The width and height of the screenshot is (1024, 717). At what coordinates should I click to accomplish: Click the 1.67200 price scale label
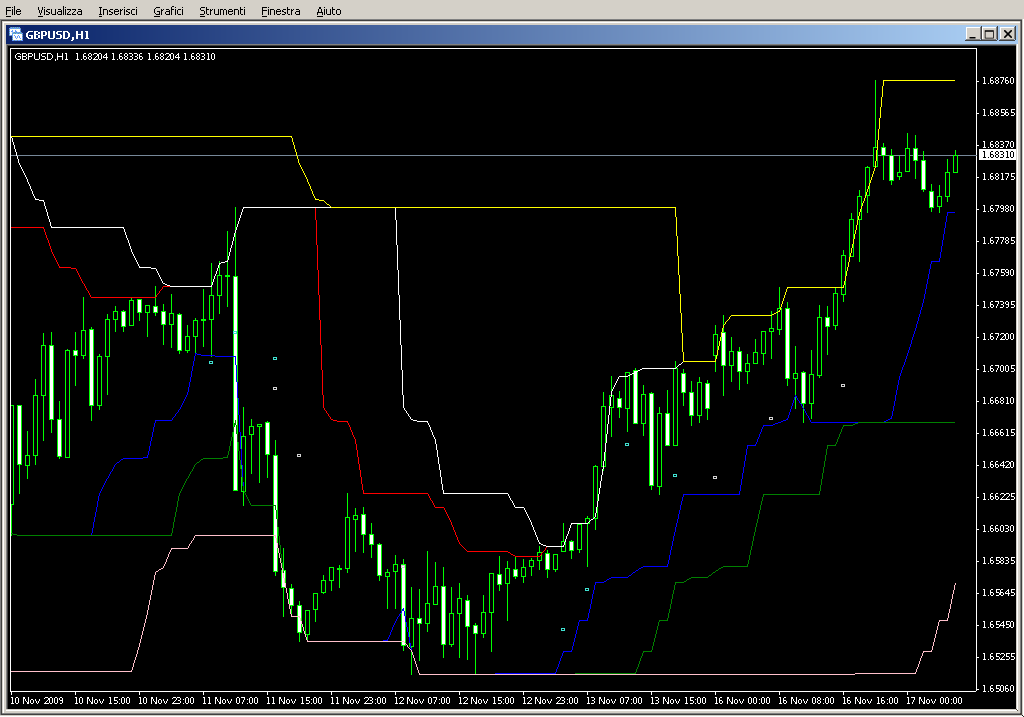point(999,336)
